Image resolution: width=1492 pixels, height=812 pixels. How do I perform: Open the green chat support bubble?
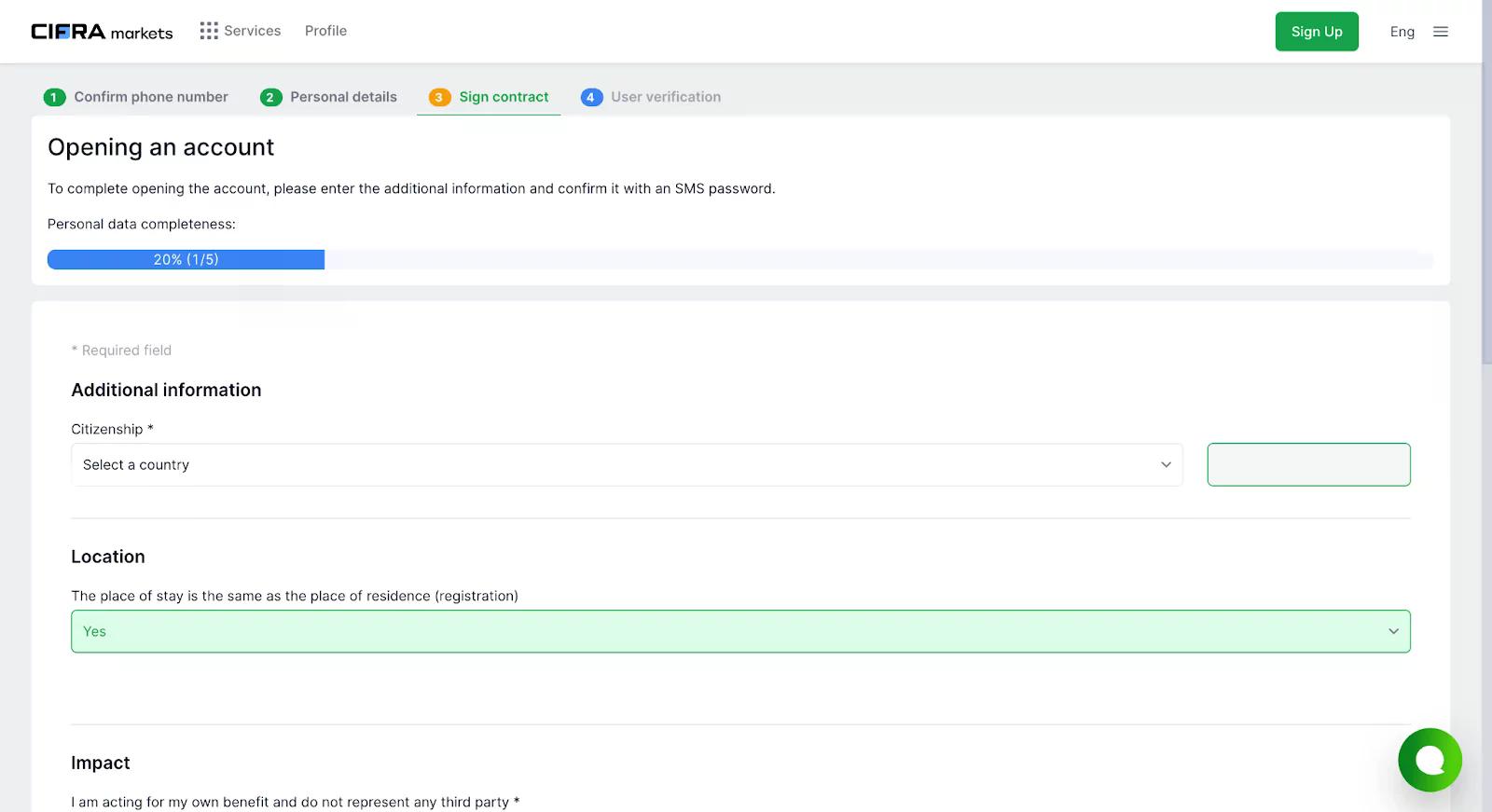coord(1430,760)
